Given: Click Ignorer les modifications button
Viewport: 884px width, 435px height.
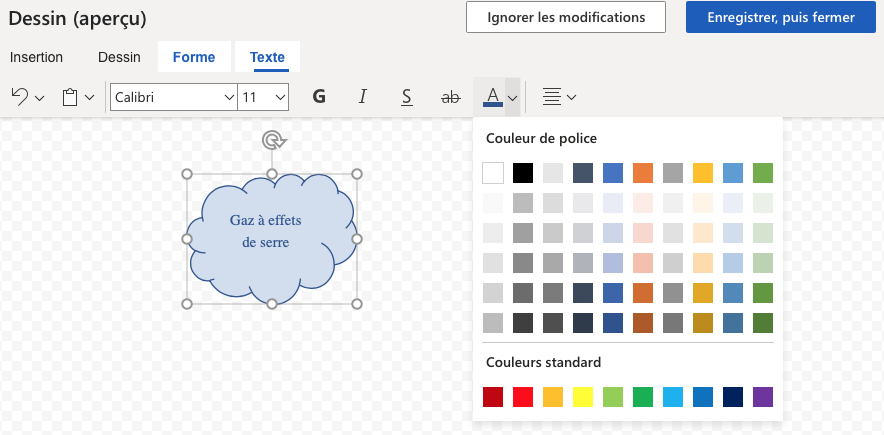Looking at the screenshot, I should 565,17.
